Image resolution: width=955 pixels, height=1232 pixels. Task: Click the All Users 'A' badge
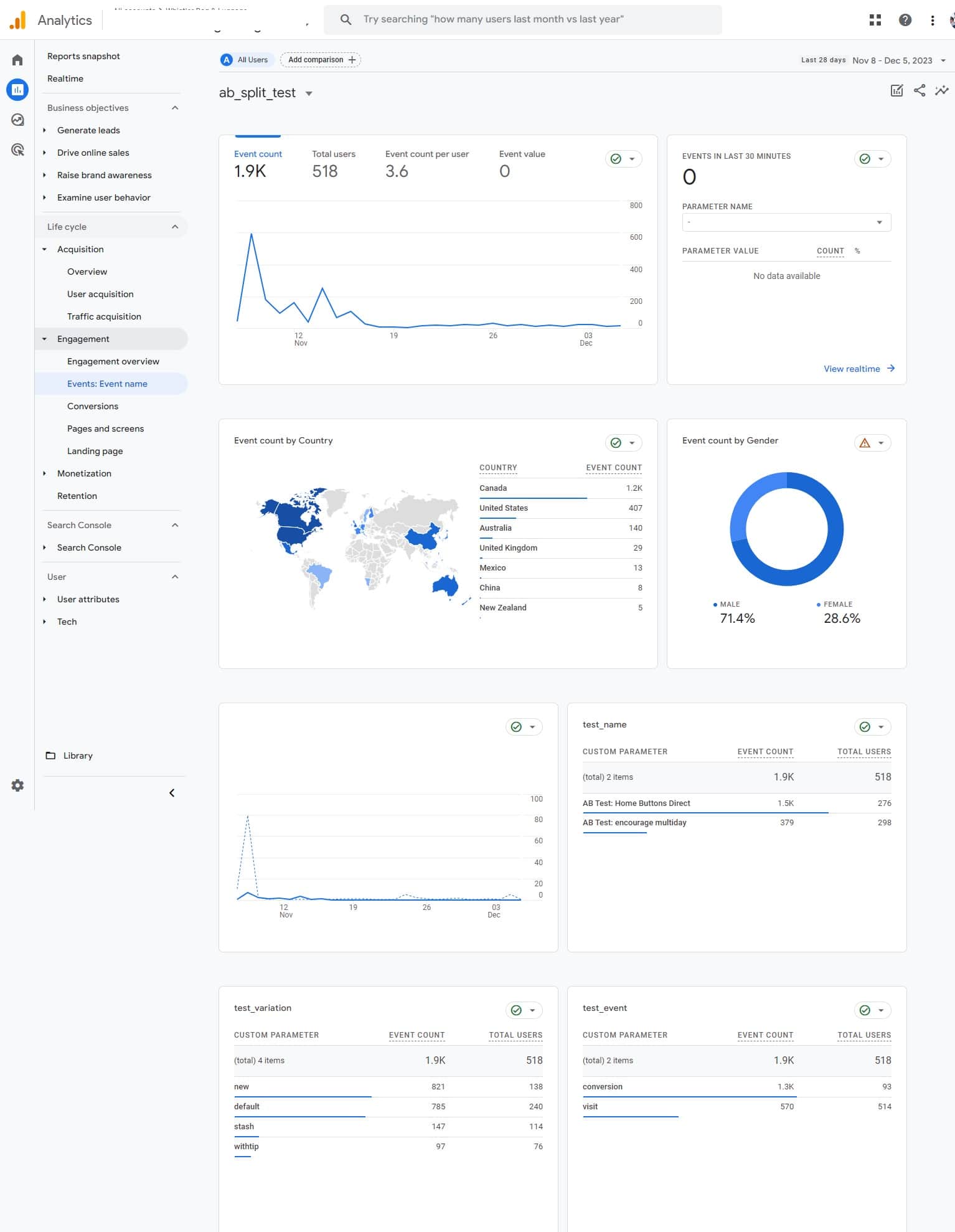[227, 60]
